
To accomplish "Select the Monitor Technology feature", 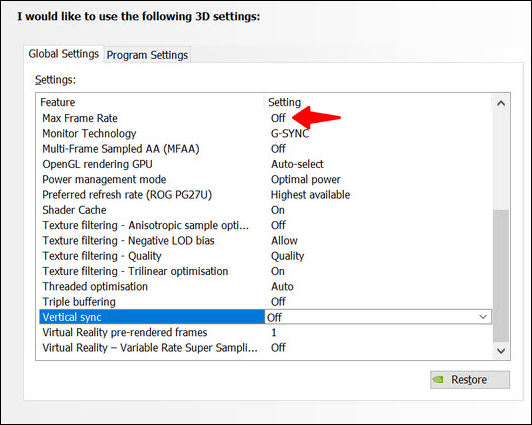I will pyautogui.click(x=89, y=134).
